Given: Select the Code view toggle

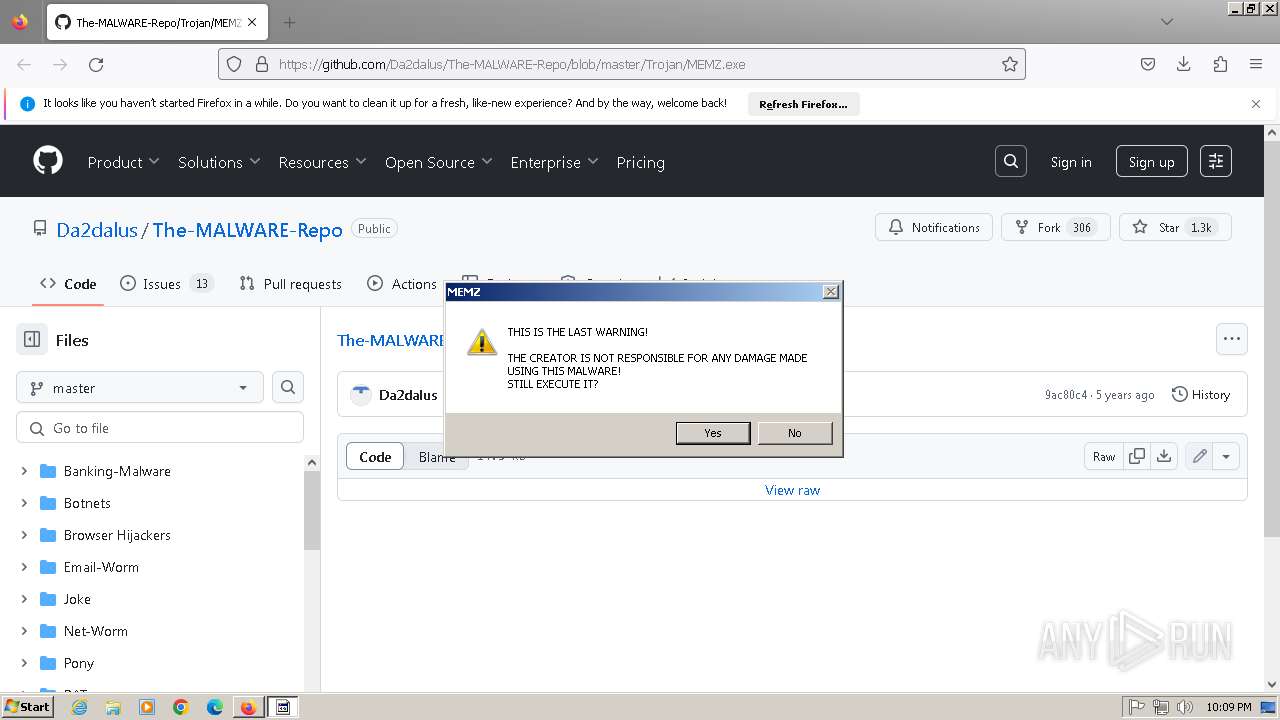Looking at the screenshot, I should (x=375, y=457).
